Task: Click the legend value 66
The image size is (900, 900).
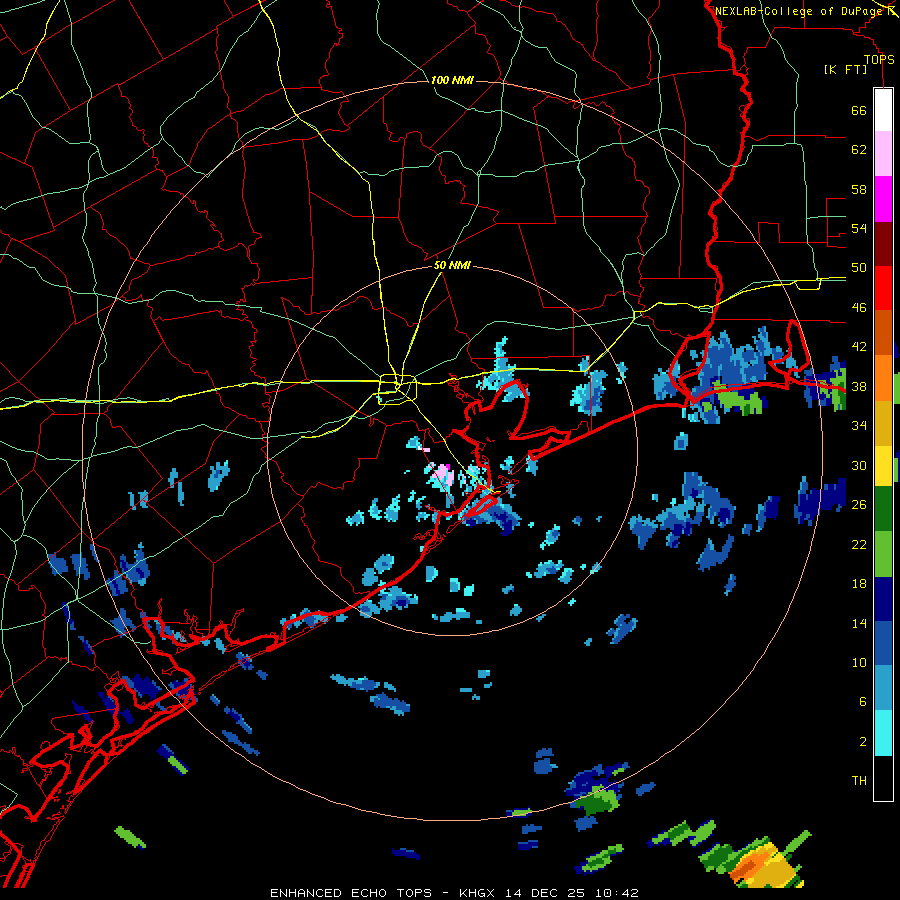Action: pyautogui.click(x=859, y=111)
